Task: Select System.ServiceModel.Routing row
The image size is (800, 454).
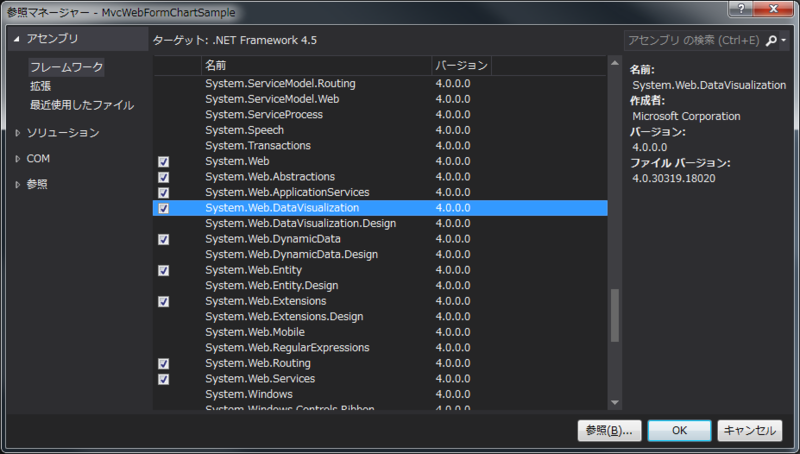Action: coord(380,84)
